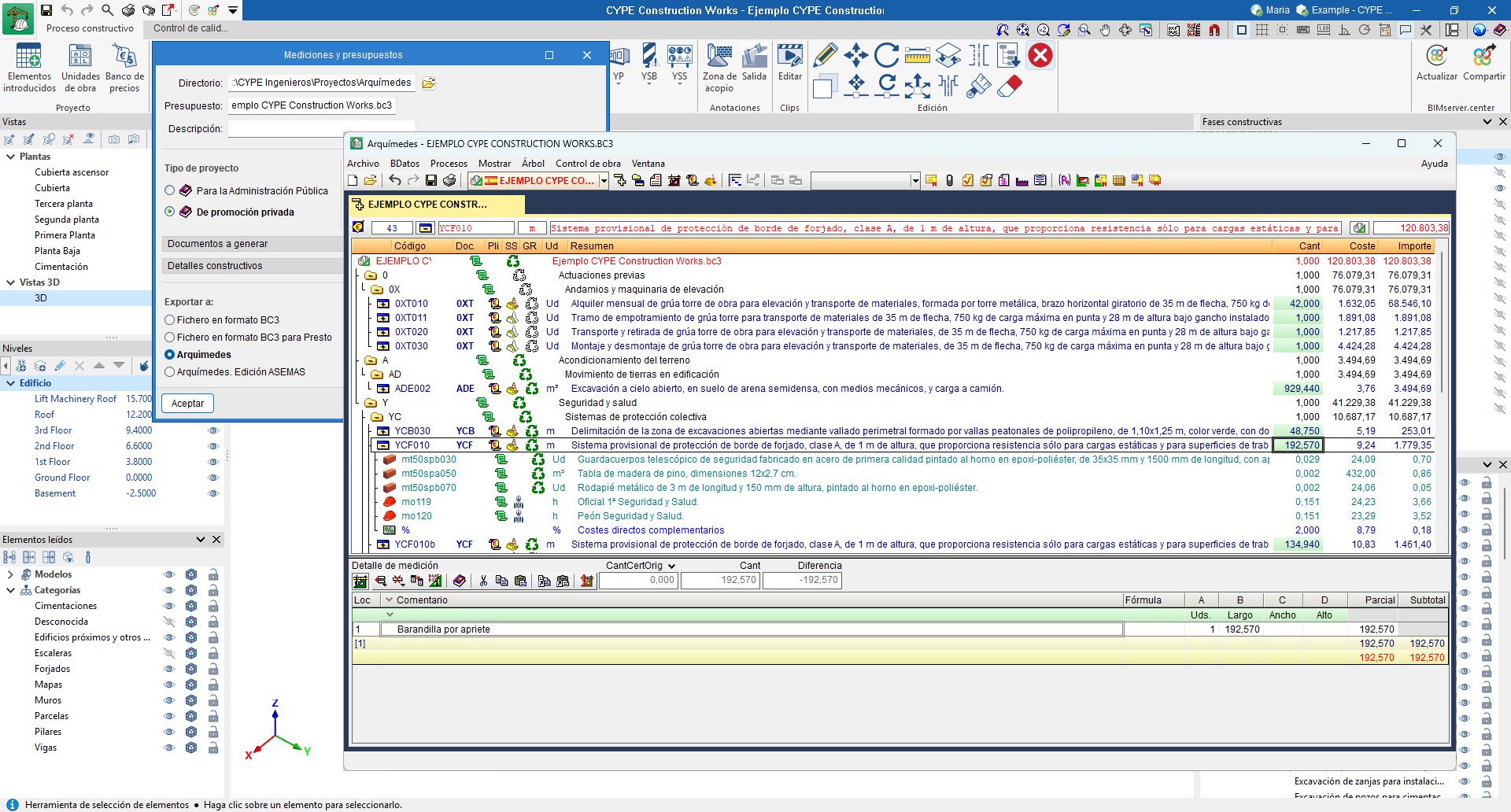
Task: Toggle visibility of 3rd Floor level
Action: click(x=212, y=430)
